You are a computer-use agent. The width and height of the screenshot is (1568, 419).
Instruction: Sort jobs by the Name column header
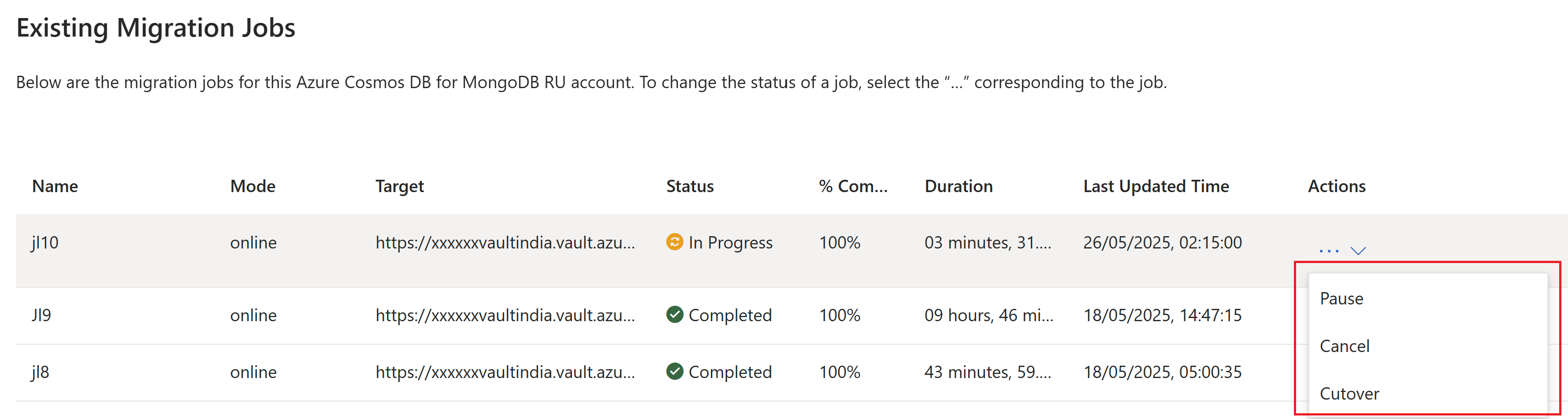(x=55, y=186)
